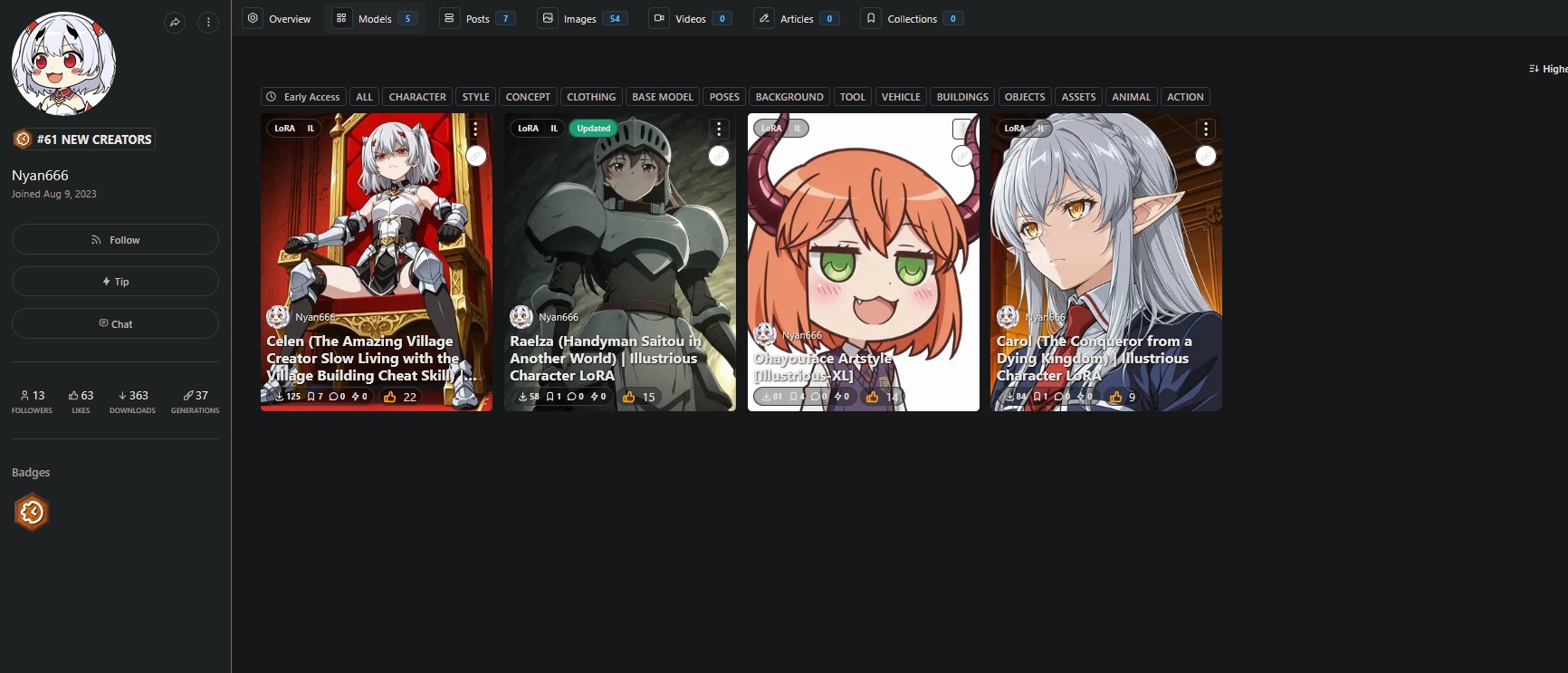The width and height of the screenshot is (1568, 673).
Task: Click the #61 New Creators rank badge
Action: click(x=83, y=139)
